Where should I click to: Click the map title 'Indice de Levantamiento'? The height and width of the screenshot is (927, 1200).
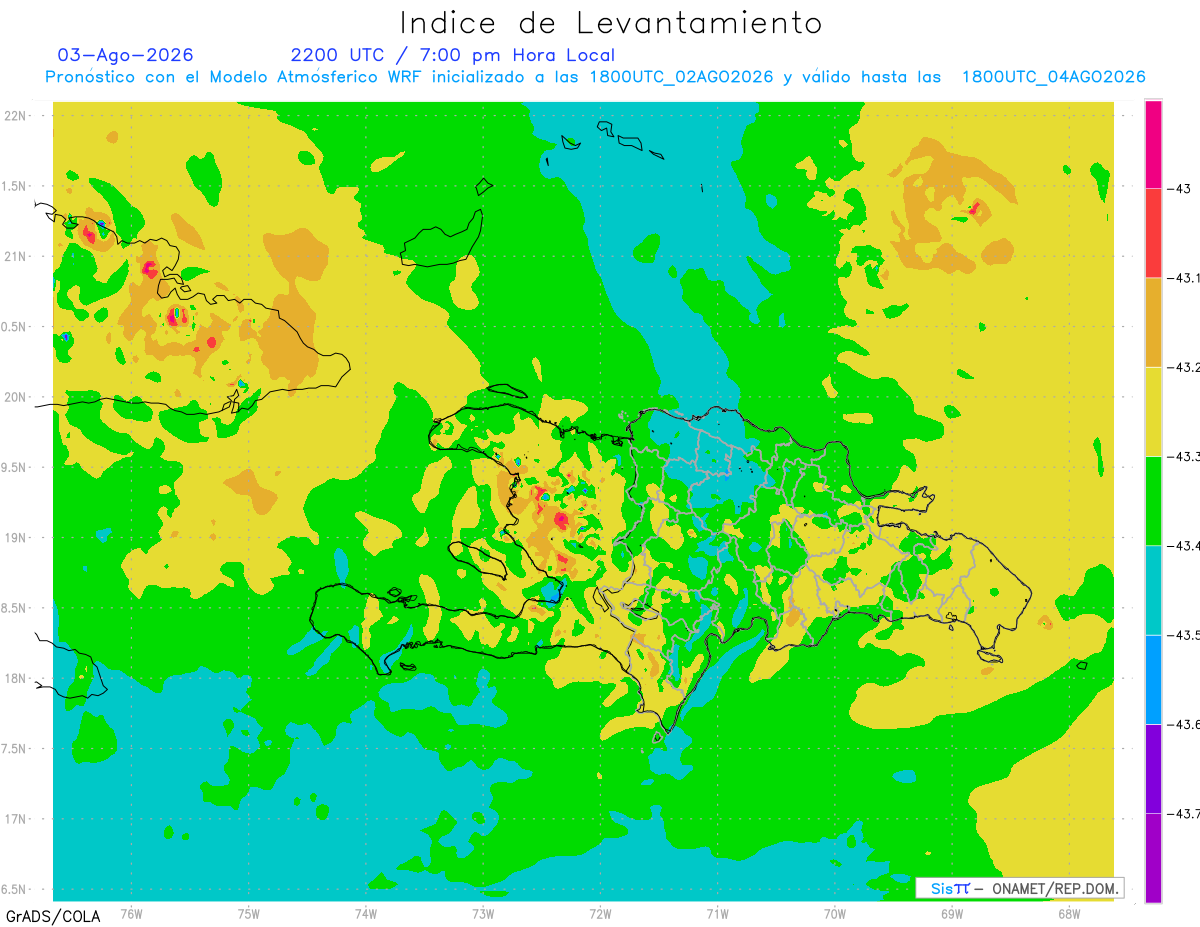tap(611, 23)
